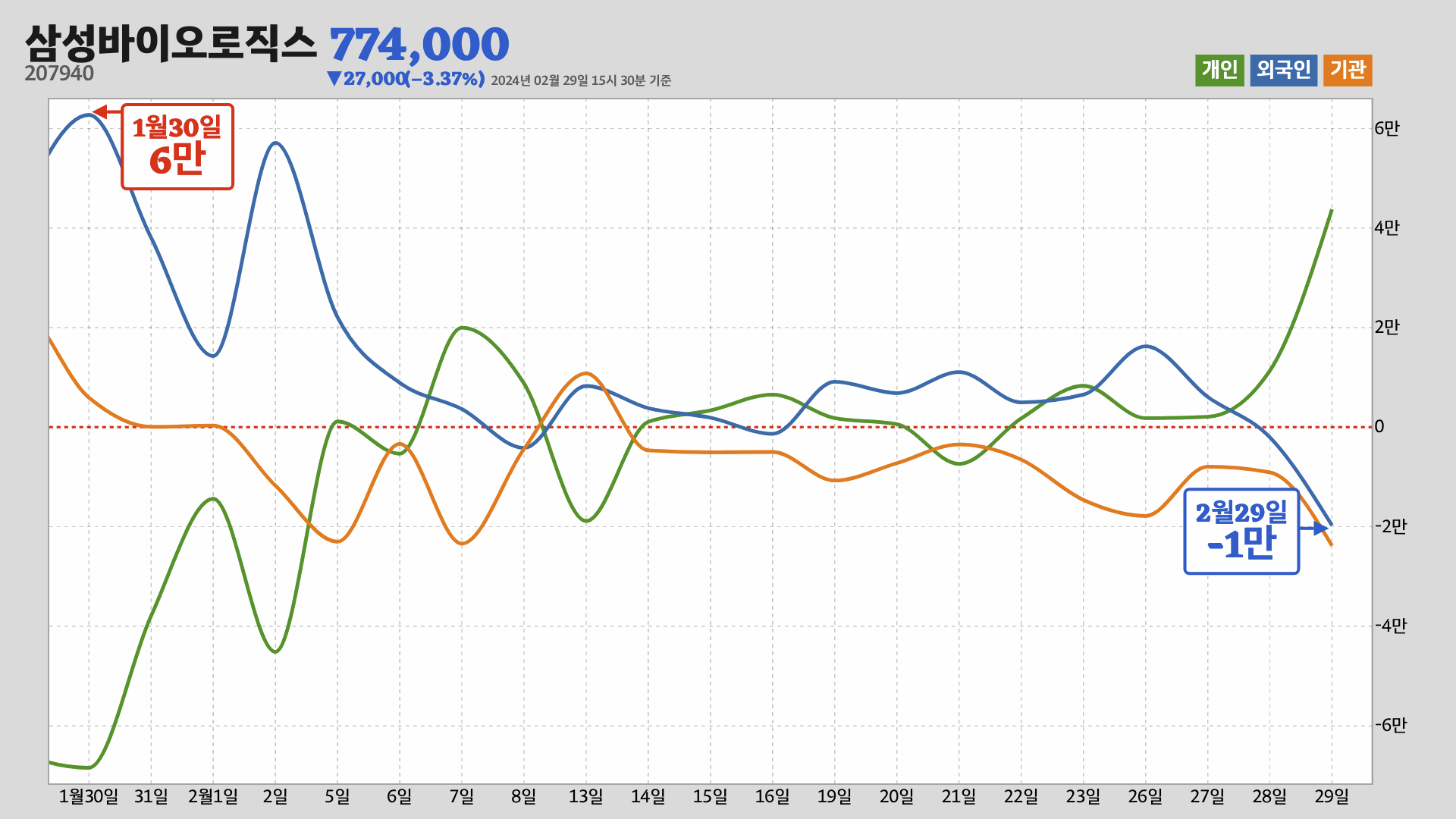1456x819 pixels.
Task: Click the x-axis label 21일
Action: coord(959,797)
